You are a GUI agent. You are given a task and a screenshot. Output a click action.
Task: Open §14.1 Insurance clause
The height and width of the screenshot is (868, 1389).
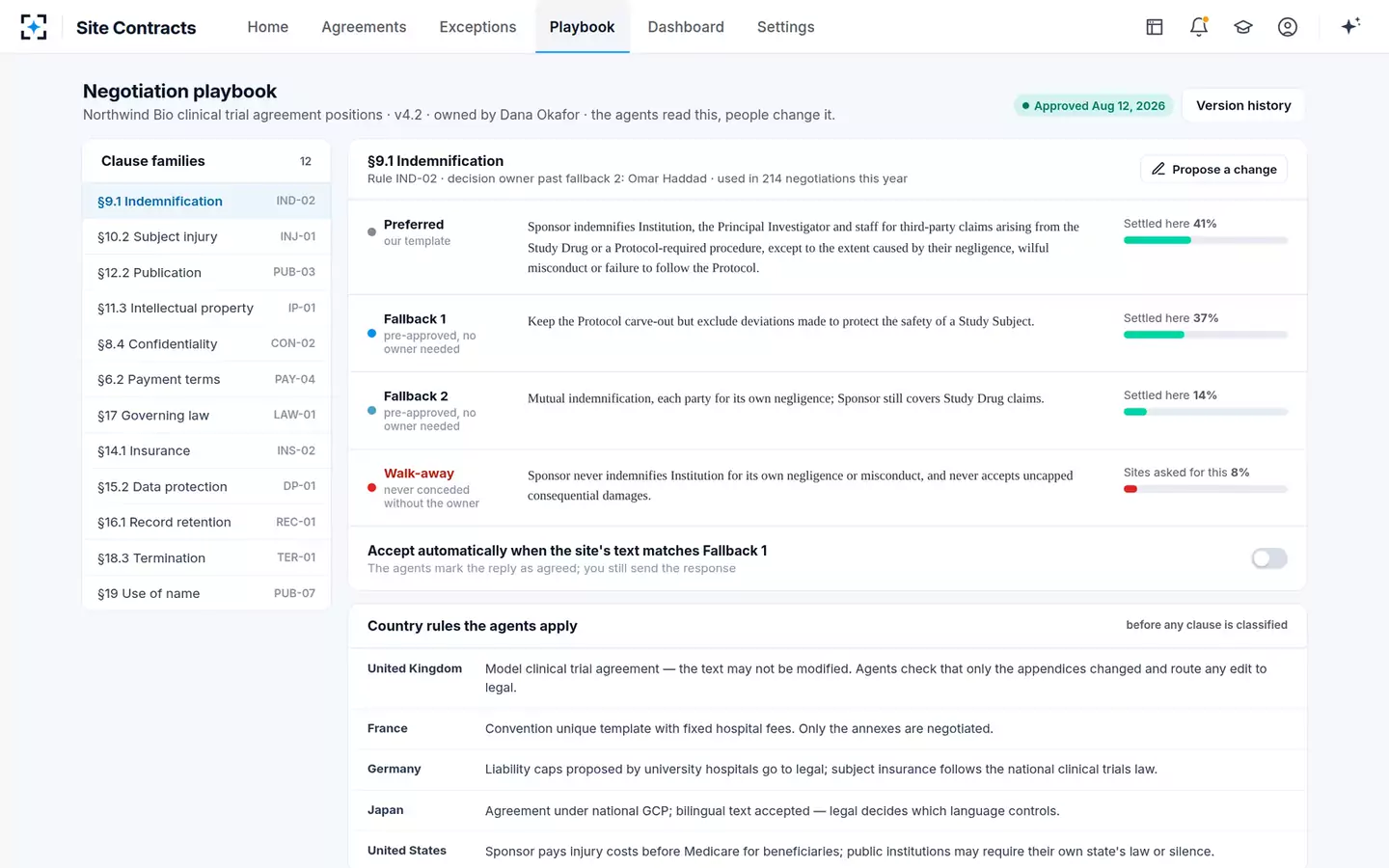tap(206, 450)
